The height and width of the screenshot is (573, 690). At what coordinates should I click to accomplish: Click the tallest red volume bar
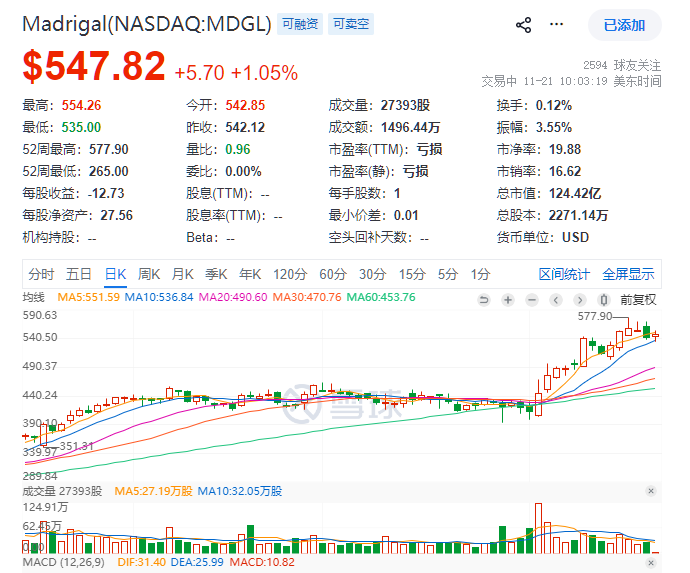point(538,528)
